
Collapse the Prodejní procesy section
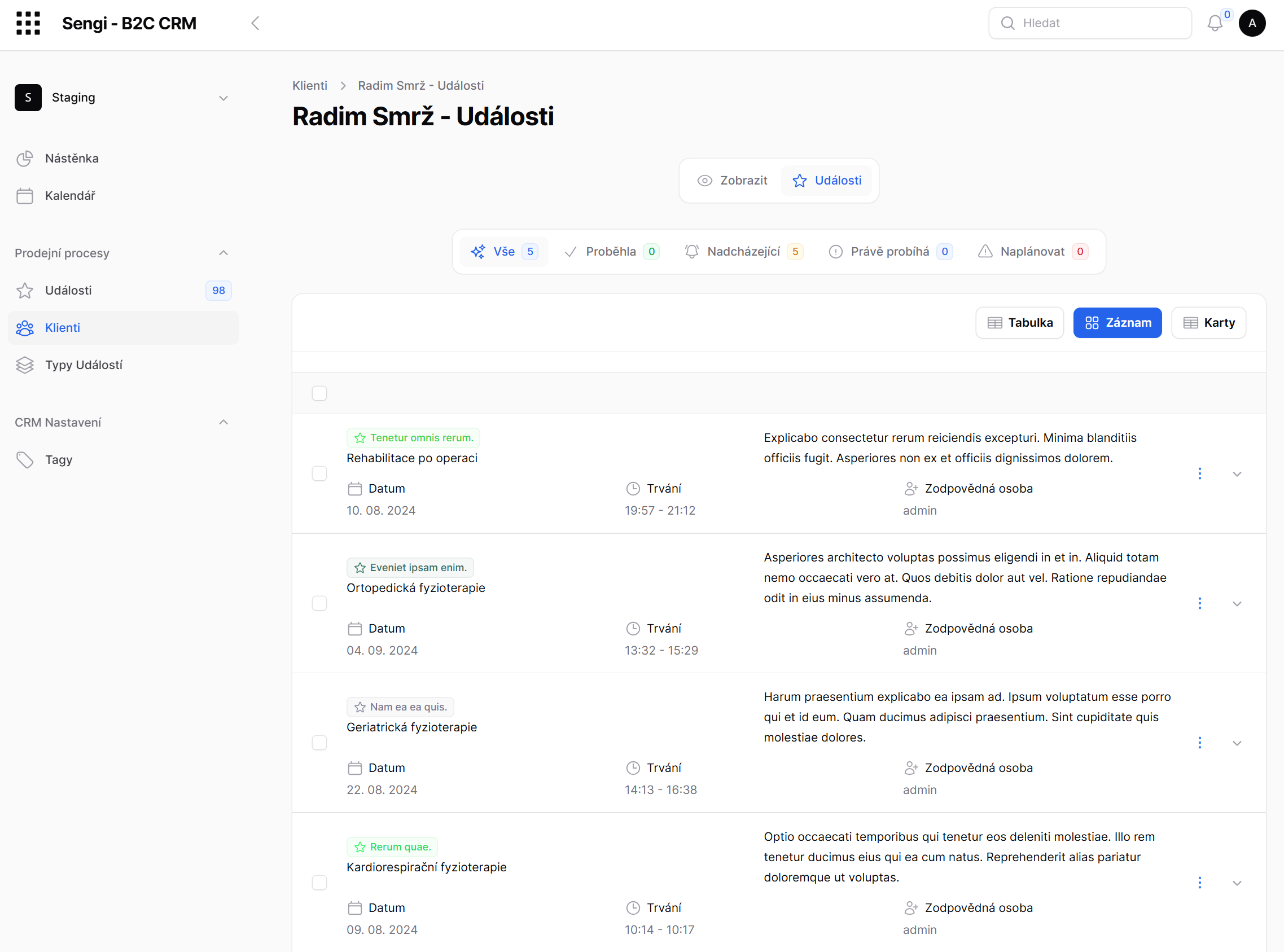(224, 253)
